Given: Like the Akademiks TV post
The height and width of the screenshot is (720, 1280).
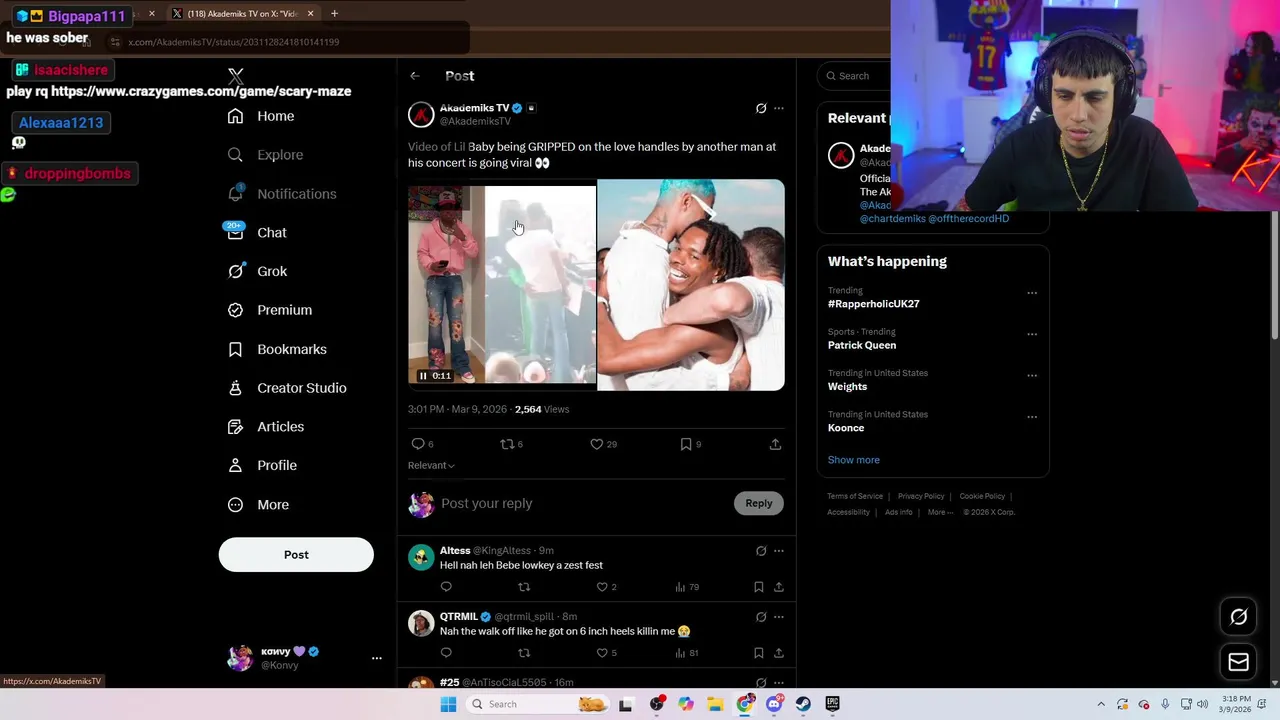Looking at the screenshot, I should pyautogui.click(x=603, y=444).
